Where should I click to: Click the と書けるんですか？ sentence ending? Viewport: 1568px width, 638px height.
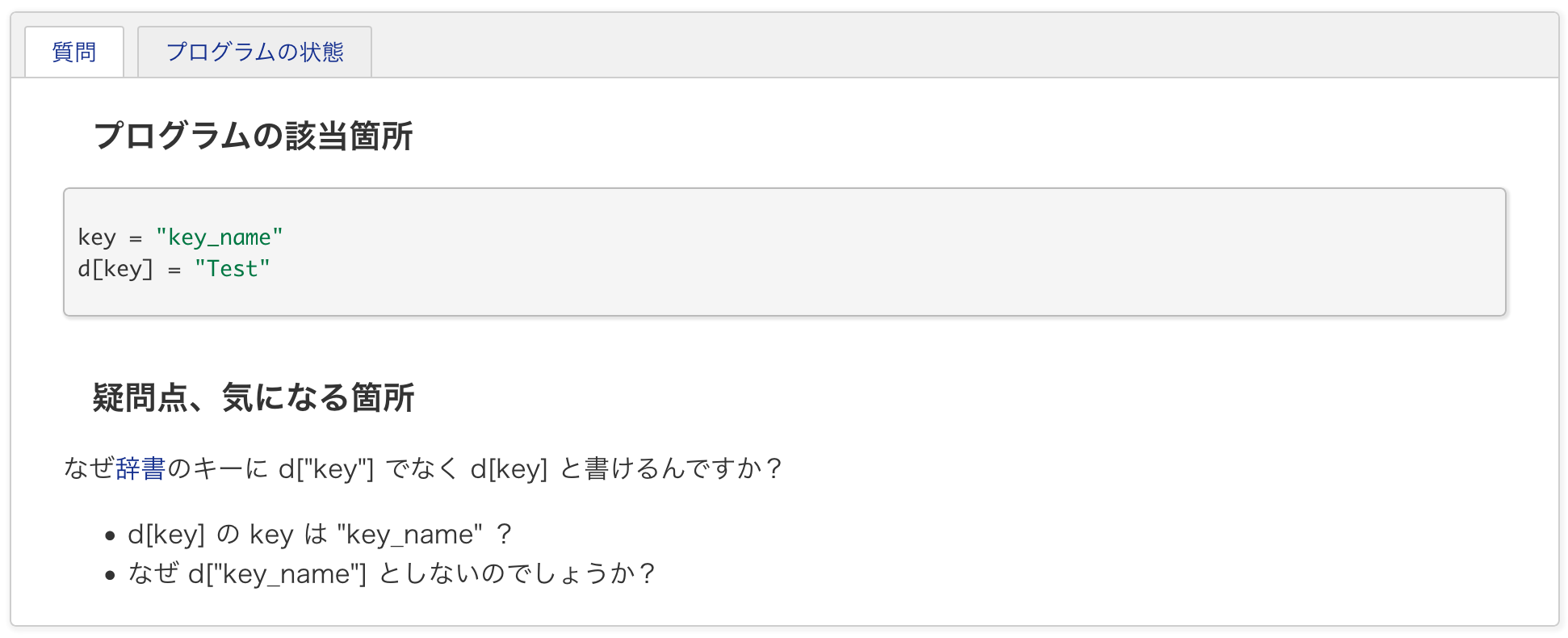tap(672, 468)
